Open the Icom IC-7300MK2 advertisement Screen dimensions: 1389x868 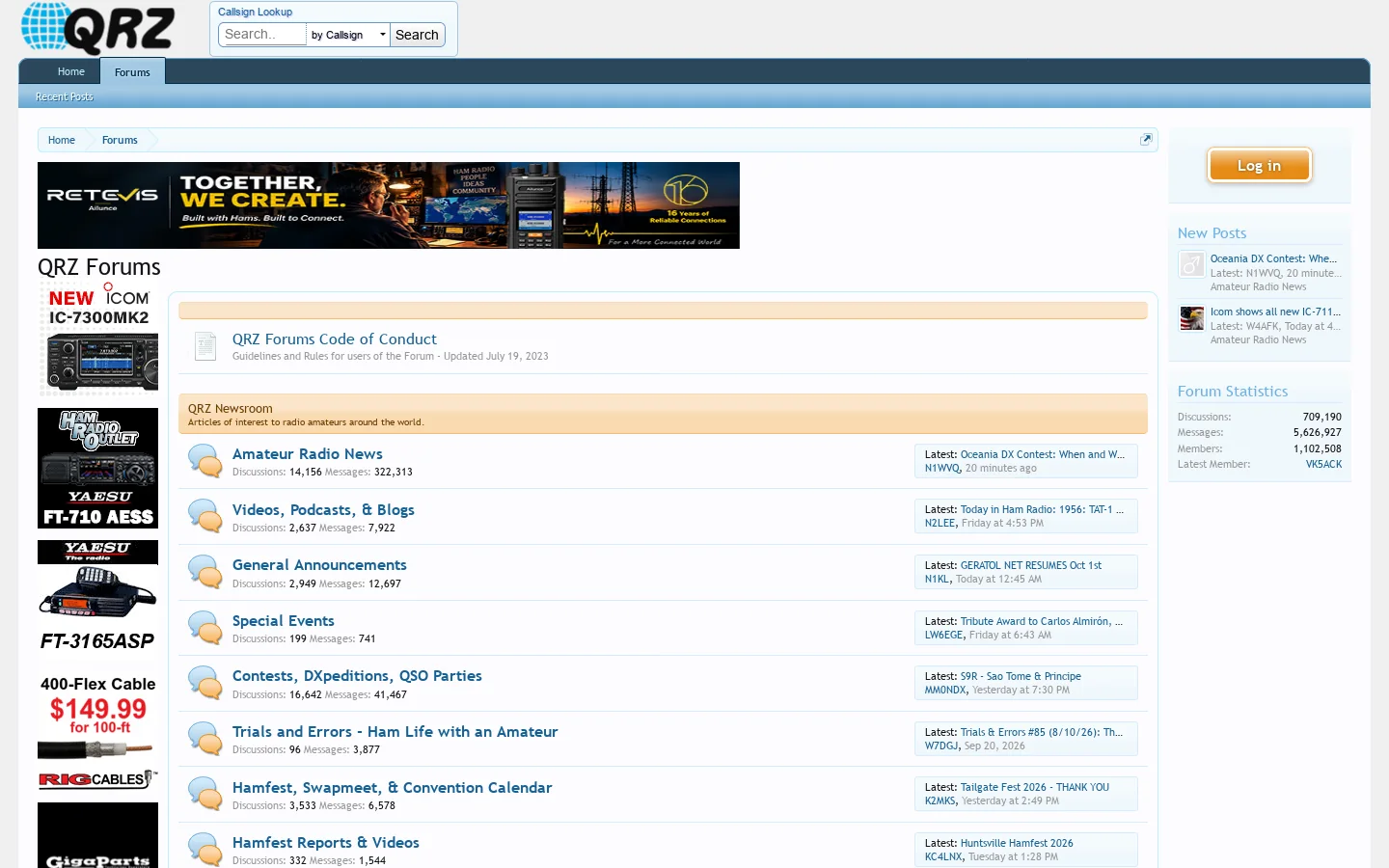[x=98, y=340]
